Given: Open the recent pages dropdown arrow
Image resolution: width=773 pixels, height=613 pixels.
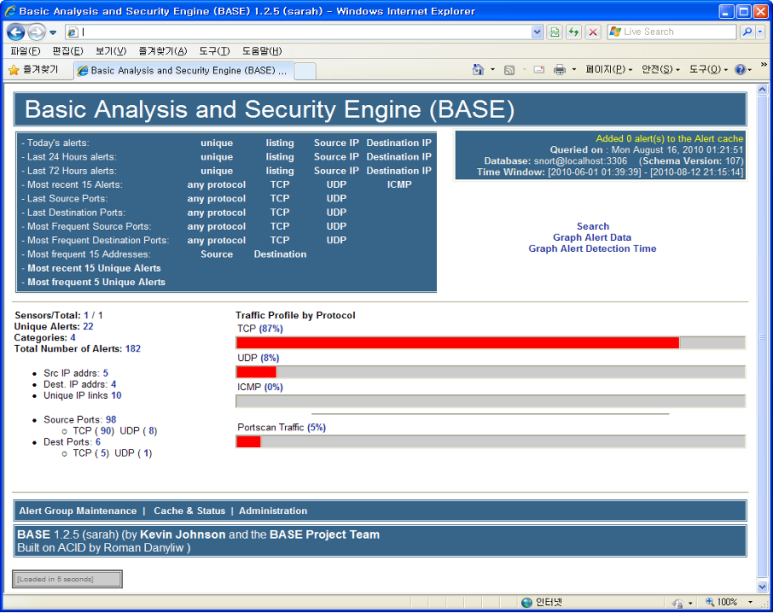Looking at the screenshot, I should pos(53,33).
